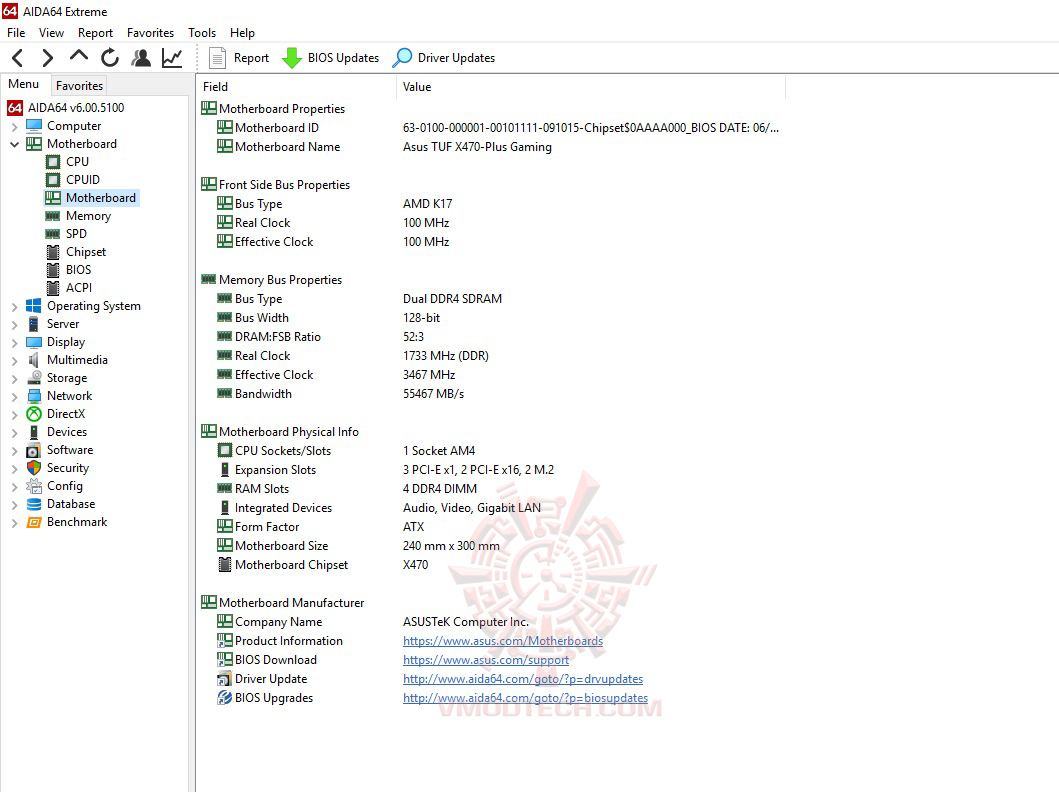Screen dimensions: 1059x792
Task: Open the graph chart toolbar icon
Action: 172,58
